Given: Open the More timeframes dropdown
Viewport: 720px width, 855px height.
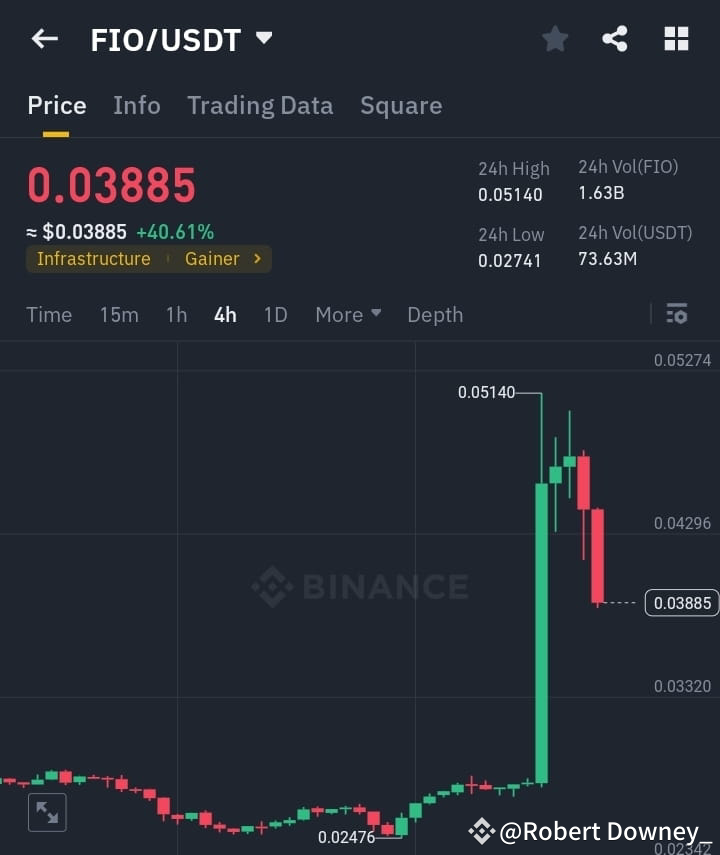Looking at the screenshot, I should point(347,314).
